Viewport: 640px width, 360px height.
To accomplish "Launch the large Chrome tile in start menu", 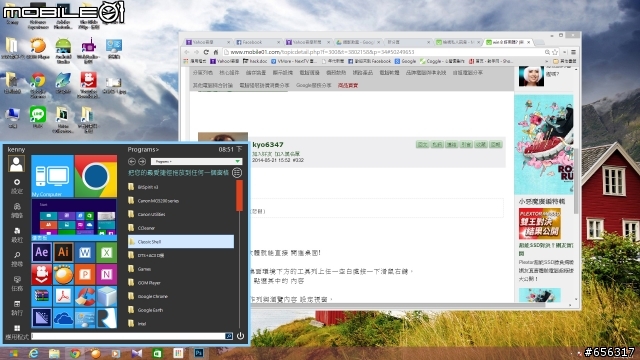I will (96, 176).
